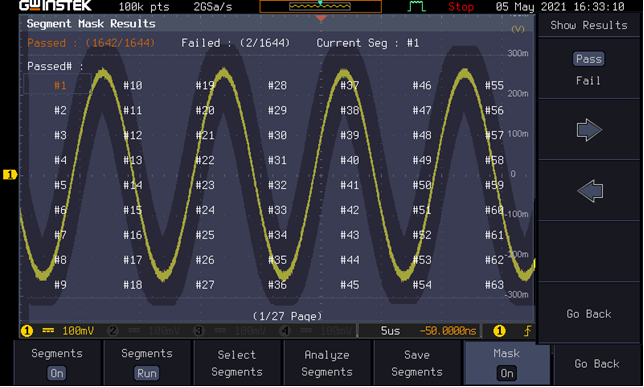
Task: Click bottom Go Back button
Action: (597, 364)
